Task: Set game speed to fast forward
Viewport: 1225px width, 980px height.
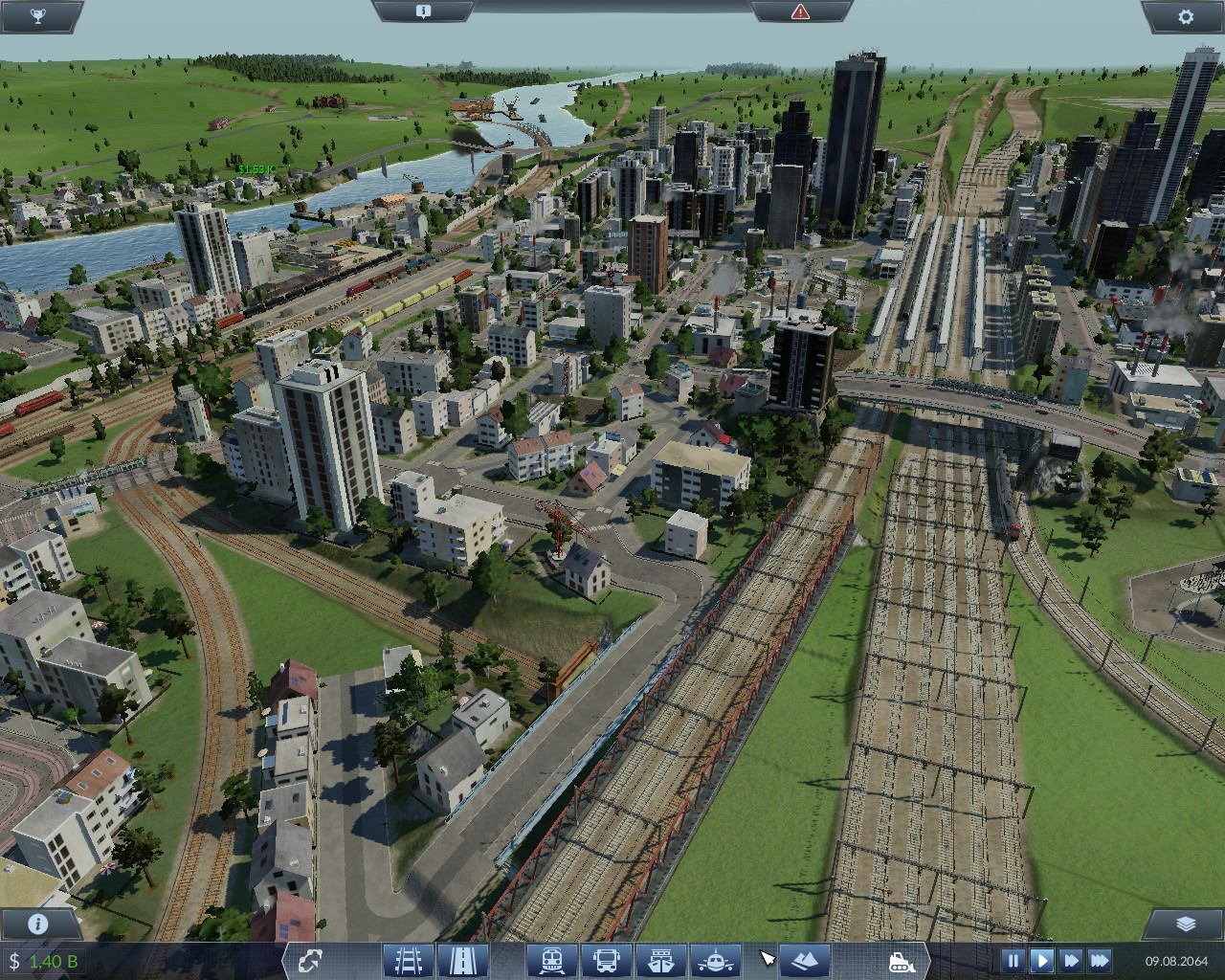Action: coord(1071,960)
